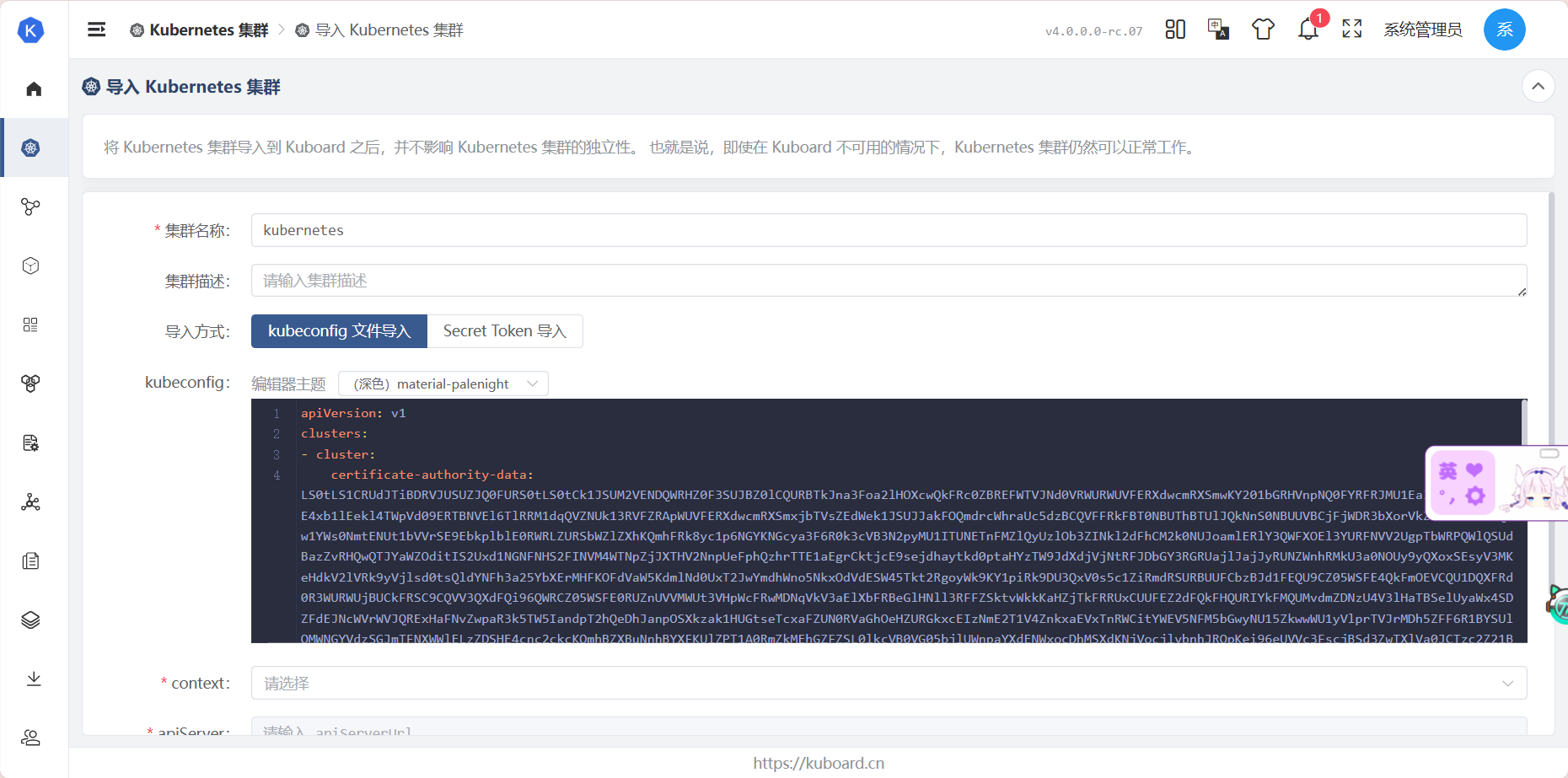Click 系统管理员 user name

(1423, 30)
